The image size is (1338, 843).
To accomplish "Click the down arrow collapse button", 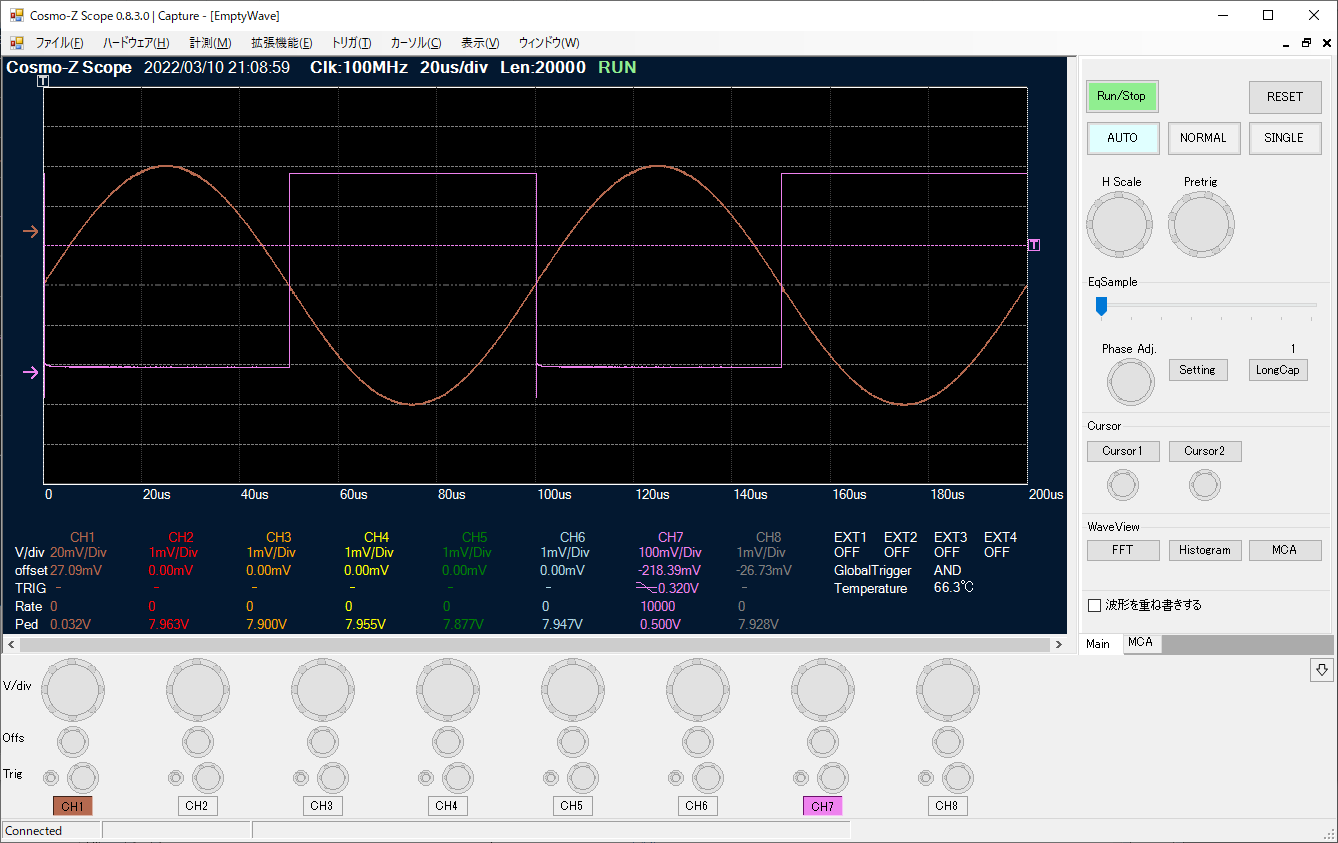I will coord(1321,670).
